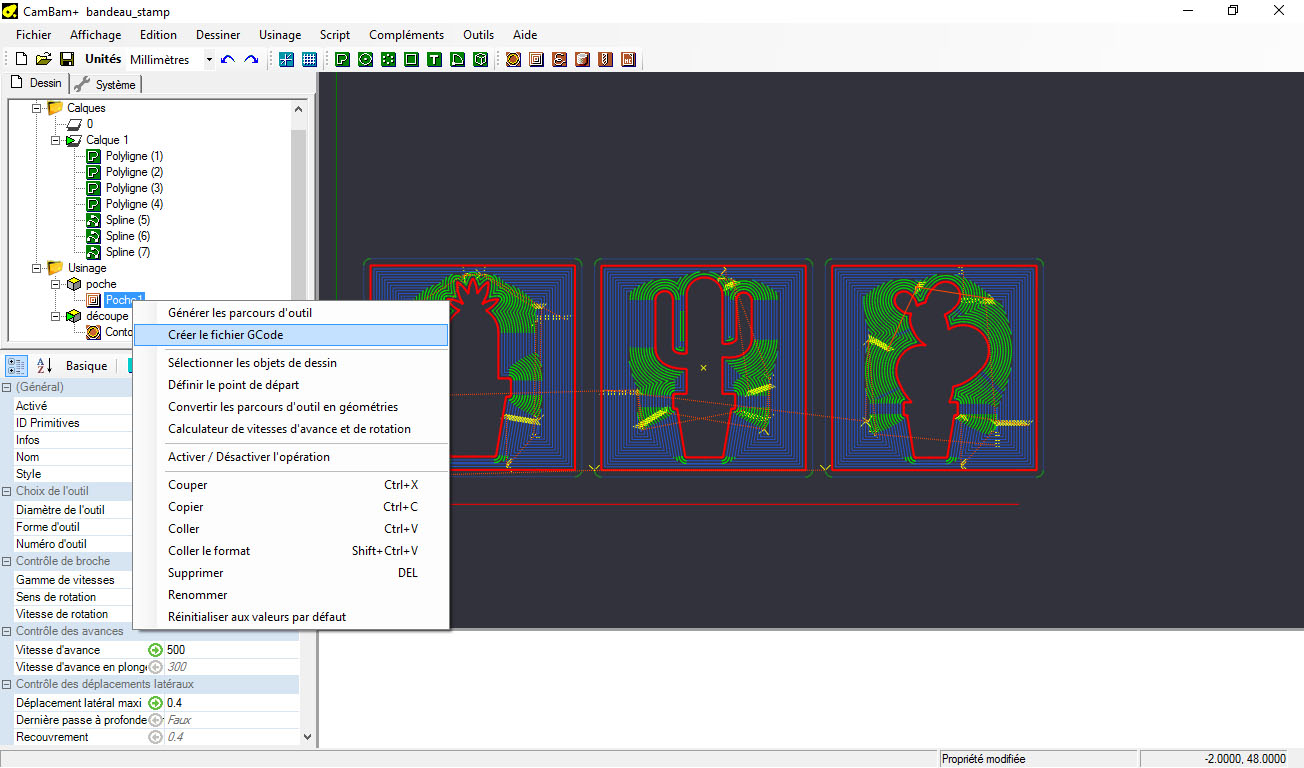Click the Profile machining operation icon
The image size is (1304, 768).
513,59
